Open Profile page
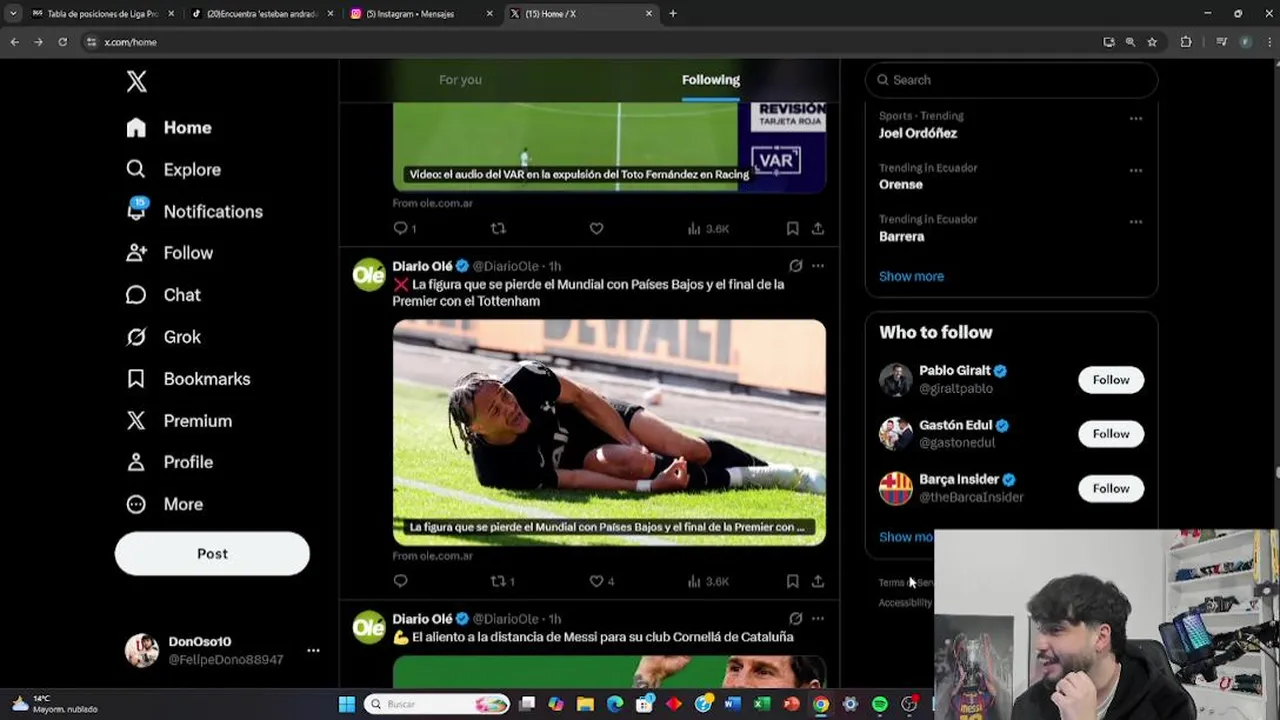 tap(169, 462)
